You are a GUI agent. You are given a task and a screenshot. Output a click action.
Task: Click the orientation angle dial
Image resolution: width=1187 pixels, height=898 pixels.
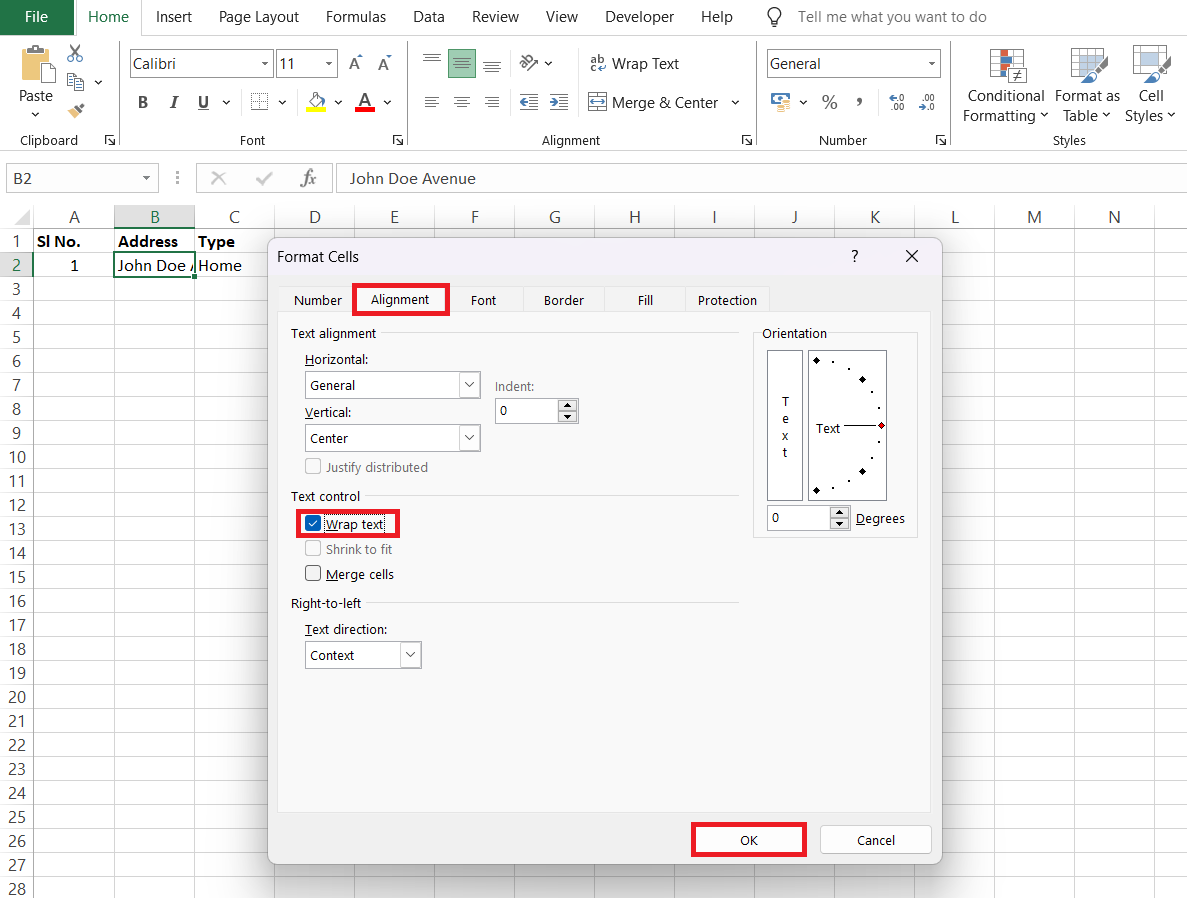click(x=847, y=425)
